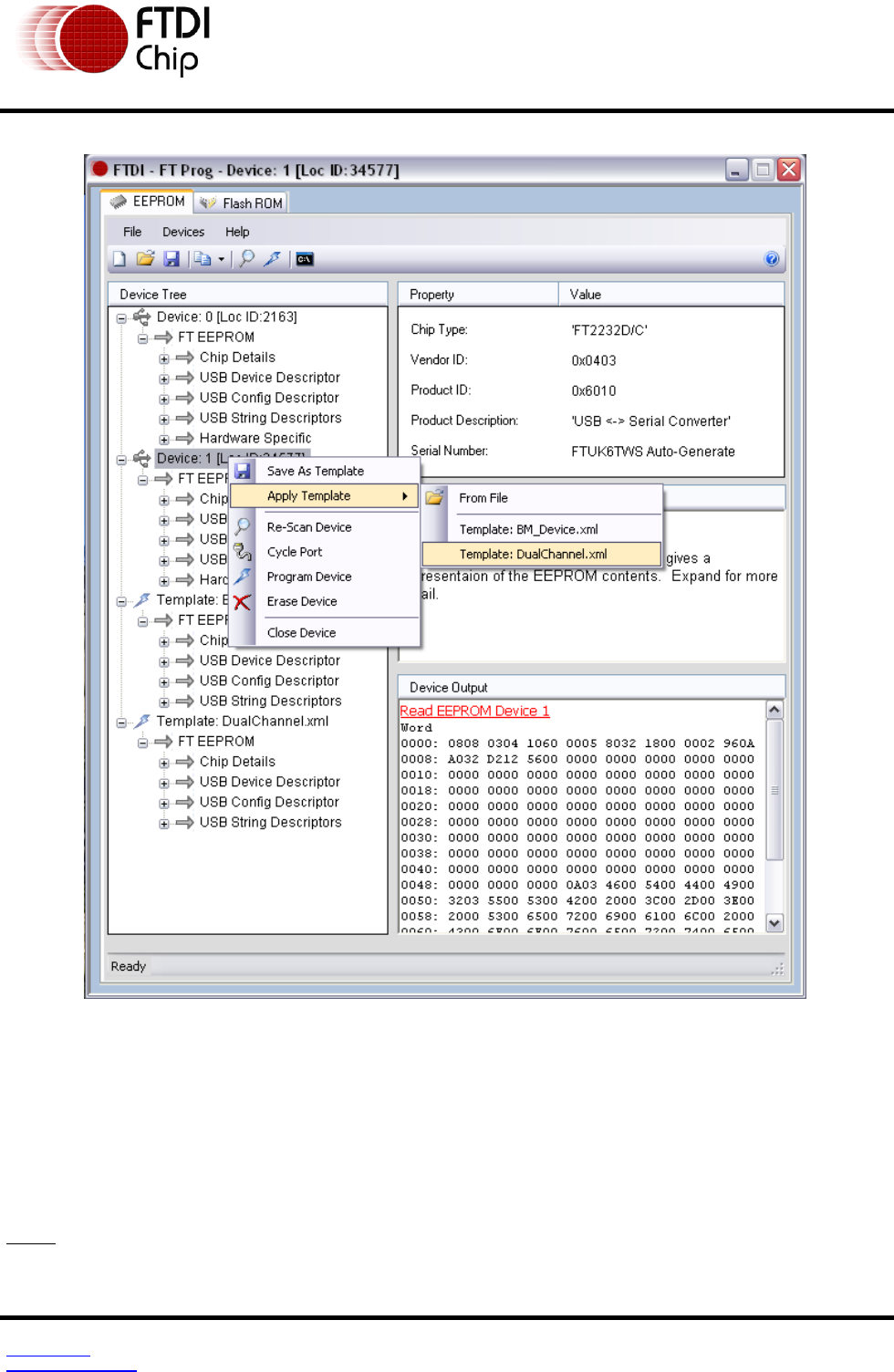Click the Open folder toolbar icon
Image resolution: width=894 pixels, height=1372 pixels.
[x=145, y=259]
